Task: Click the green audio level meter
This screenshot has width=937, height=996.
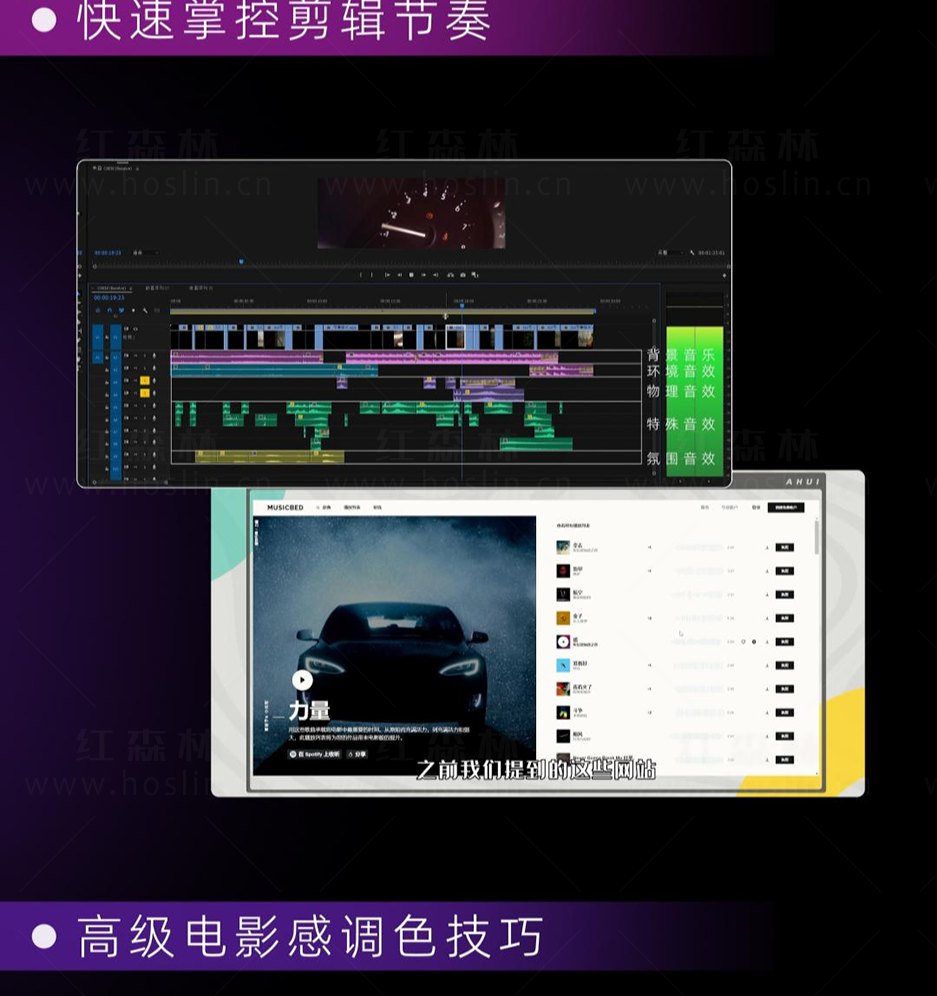Action: point(694,400)
